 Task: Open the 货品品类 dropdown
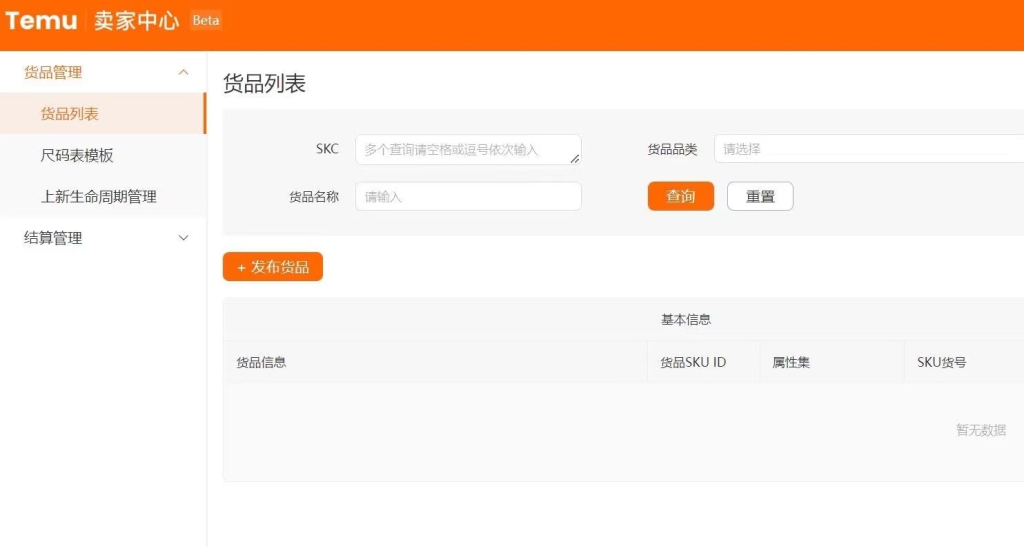866,149
